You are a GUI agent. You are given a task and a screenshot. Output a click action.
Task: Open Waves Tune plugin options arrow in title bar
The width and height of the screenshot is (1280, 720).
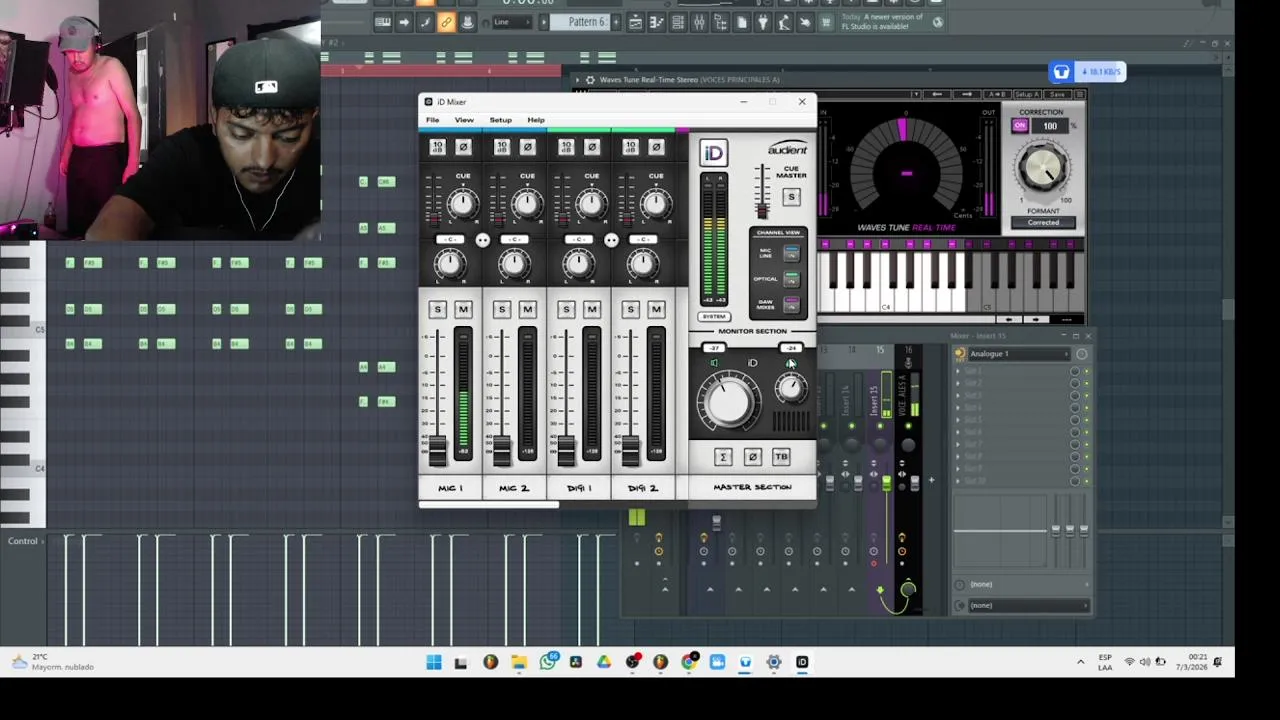tap(577, 80)
